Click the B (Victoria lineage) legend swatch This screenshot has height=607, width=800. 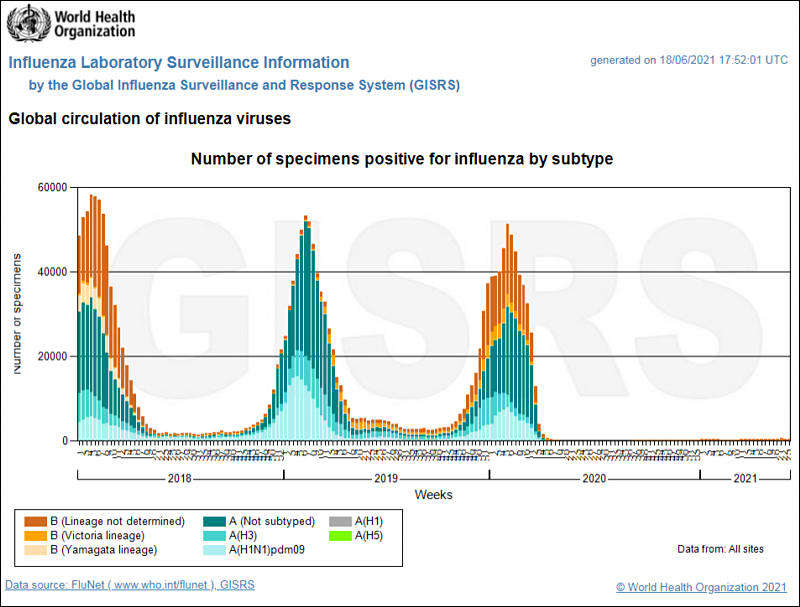point(36,536)
